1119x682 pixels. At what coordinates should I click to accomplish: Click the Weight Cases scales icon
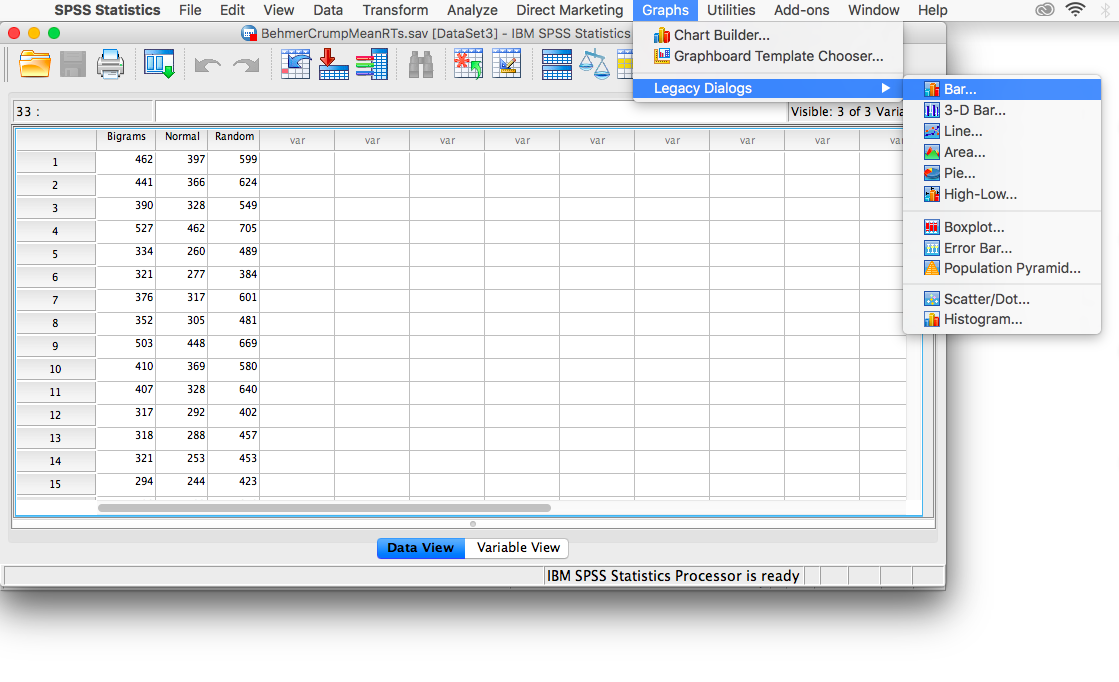(x=594, y=65)
